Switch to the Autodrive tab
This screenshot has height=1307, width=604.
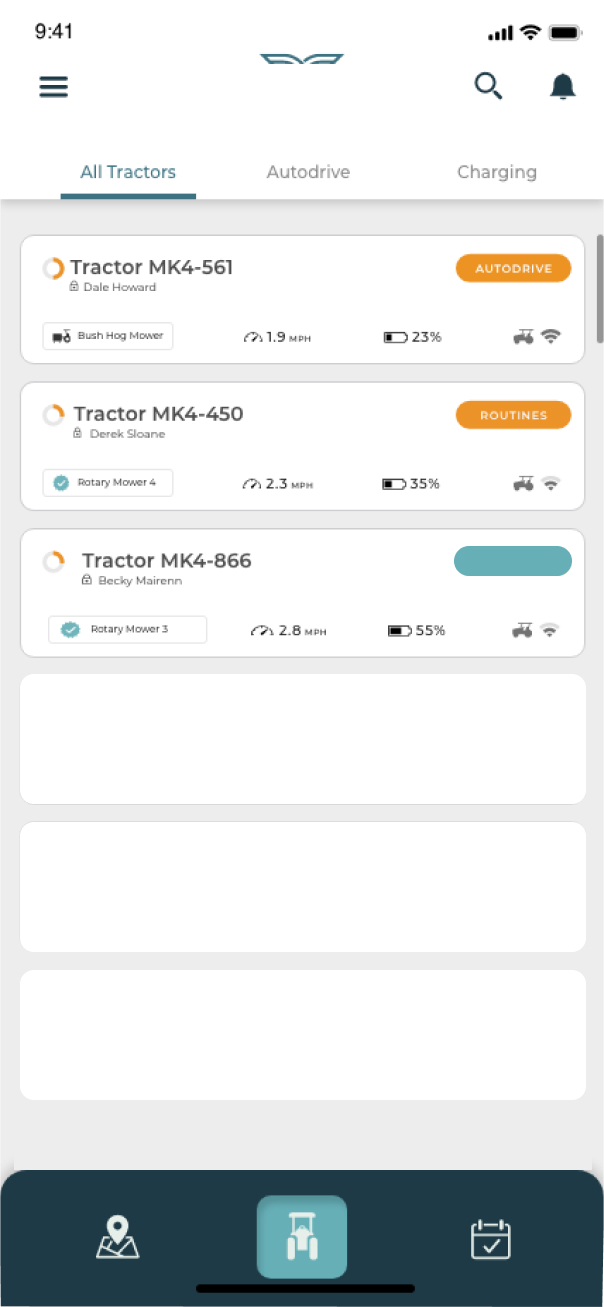pos(308,171)
